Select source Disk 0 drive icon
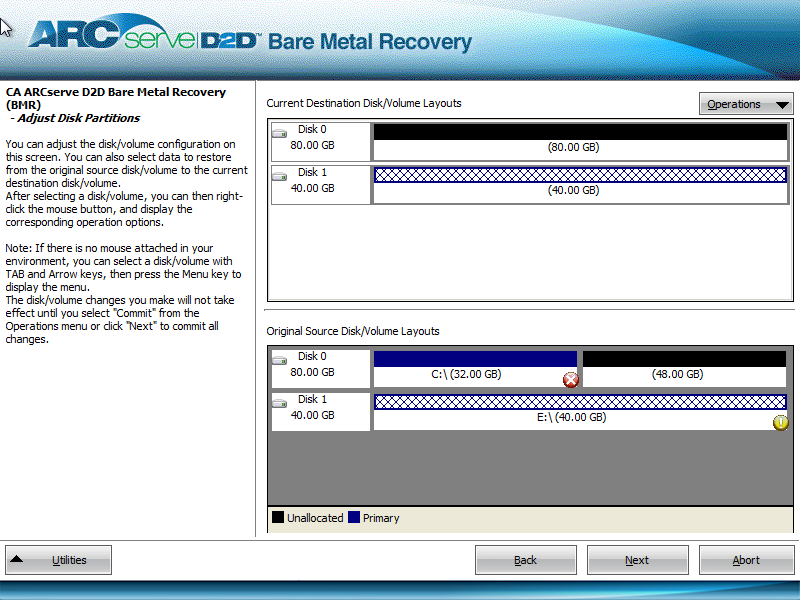Screen dimensions: 800x600 (x=279, y=360)
